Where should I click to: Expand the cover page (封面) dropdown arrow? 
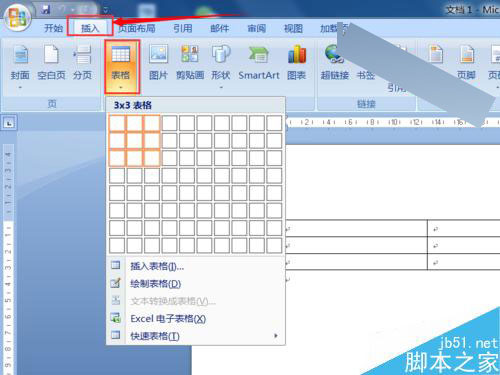coord(20,87)
